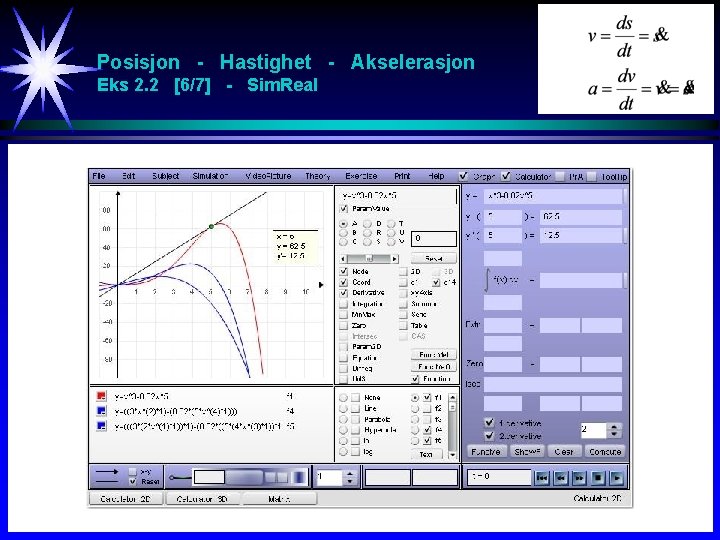Enable the PrA checkbox in the menu bar
The height and width of the screenshot is (540, 720).
click(x=560, y=176)
